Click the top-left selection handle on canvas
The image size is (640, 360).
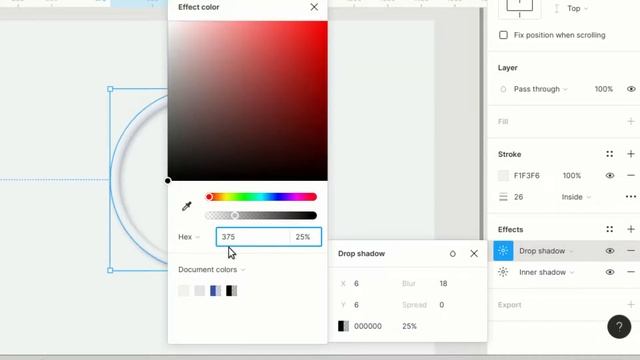click(110, 89)
